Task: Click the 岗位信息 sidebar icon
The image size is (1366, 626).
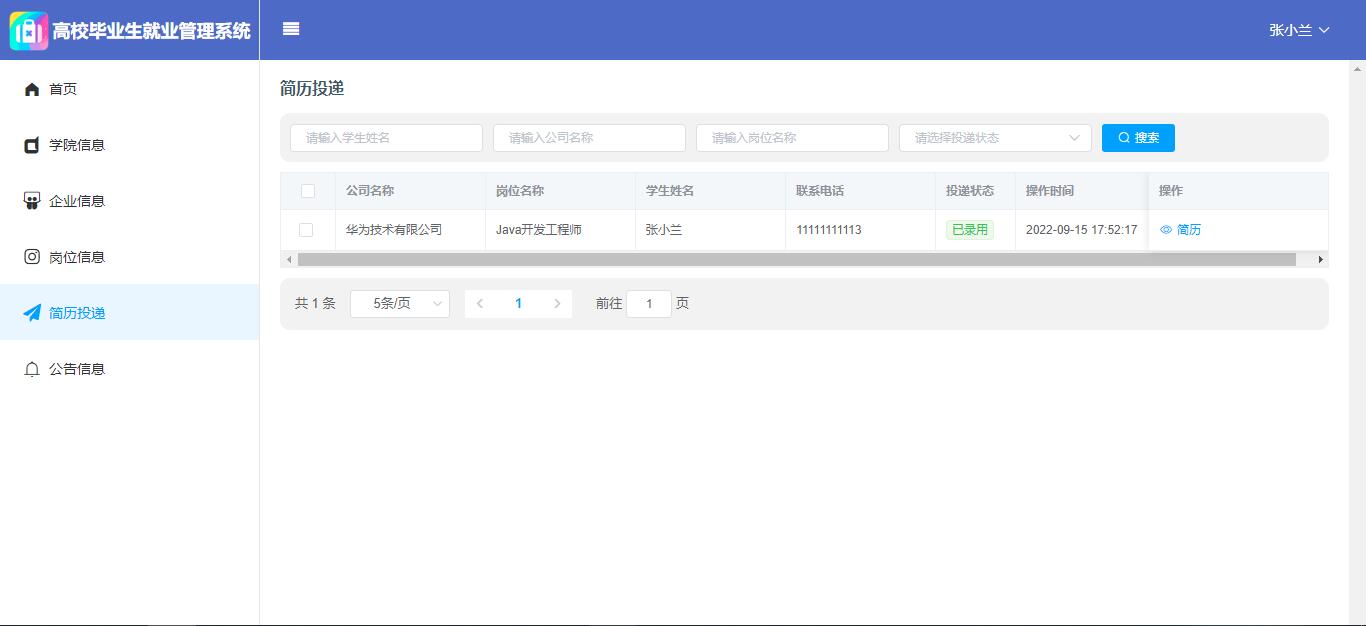Action: click(x=32, y=257)
